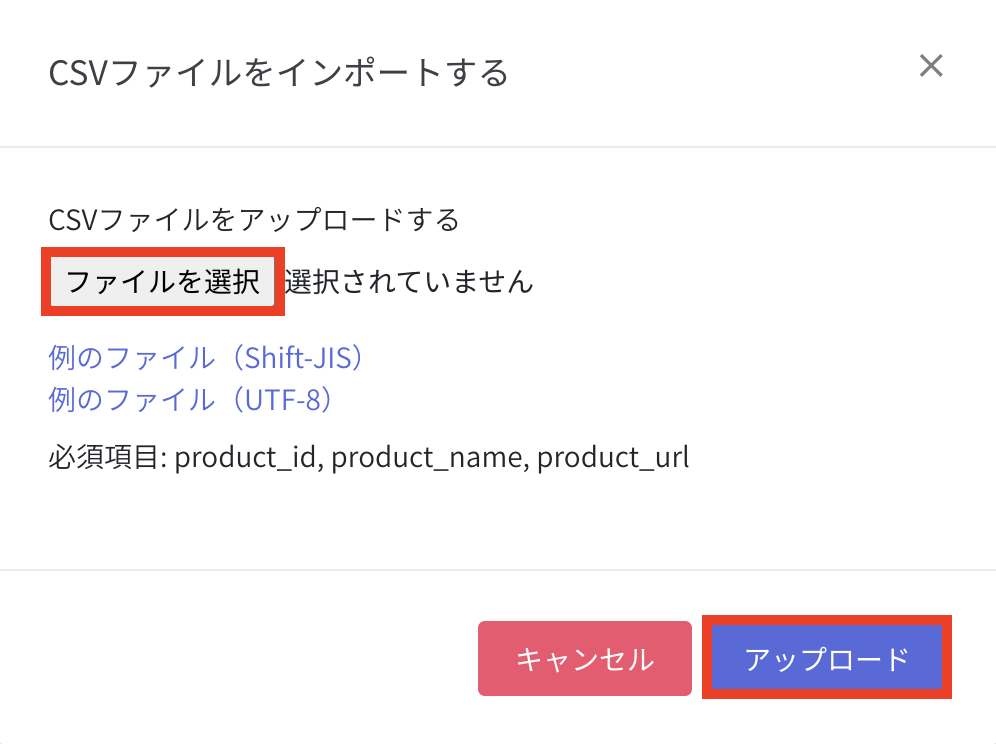Viewport: 996px width, 744px height.
Task: Download the 例のファイル UTF-8 sample
Action: click(191, 400)
